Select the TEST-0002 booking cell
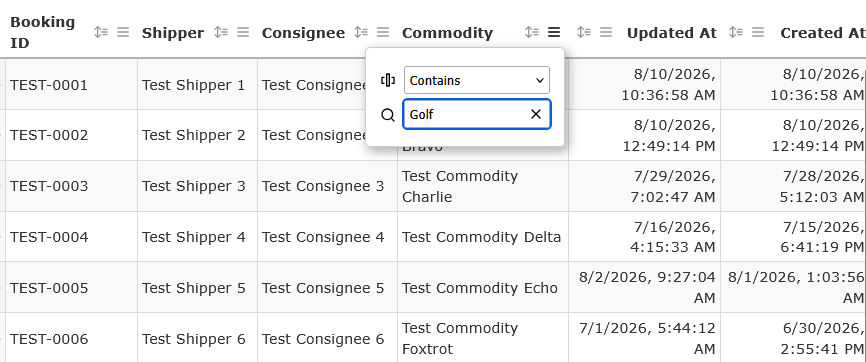 [71, 135]
